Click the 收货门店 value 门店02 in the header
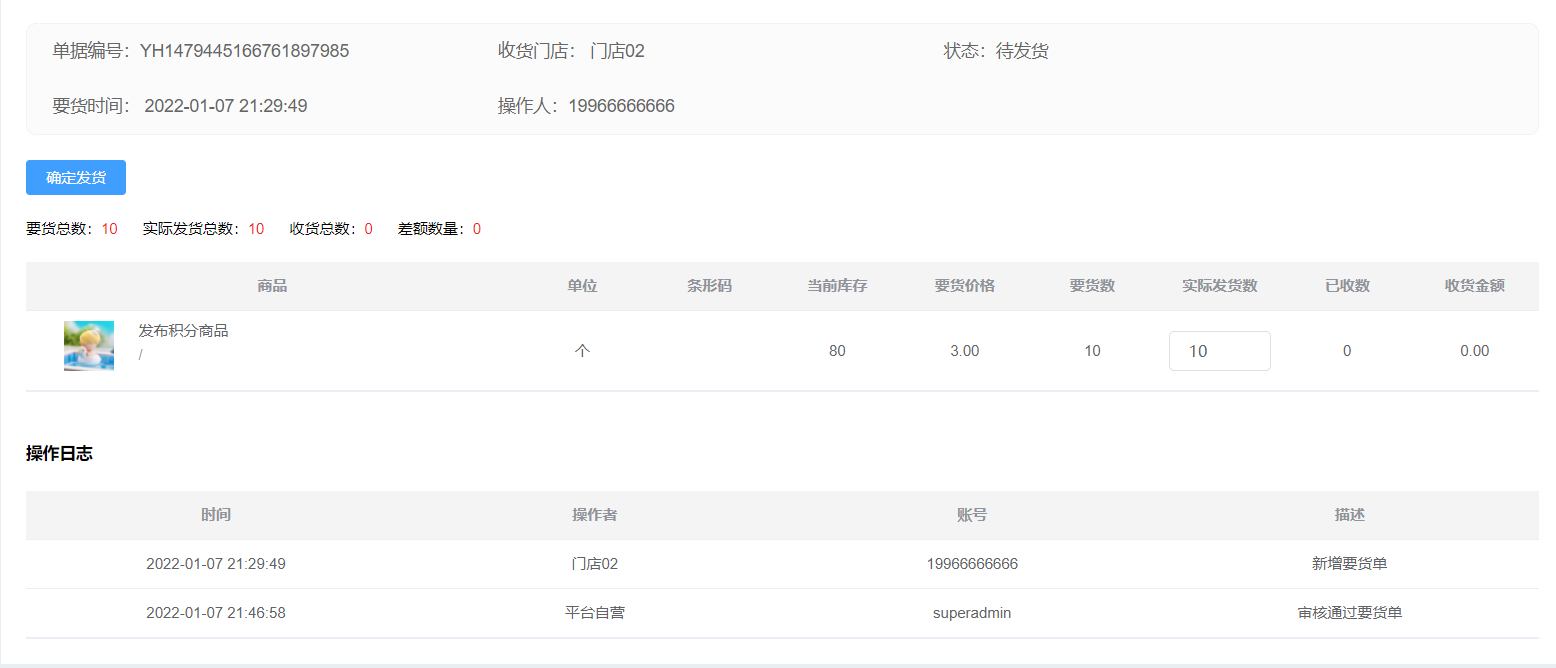Image resolution: width=1556 pixels, height=668 pixels. tap(617, 51)
